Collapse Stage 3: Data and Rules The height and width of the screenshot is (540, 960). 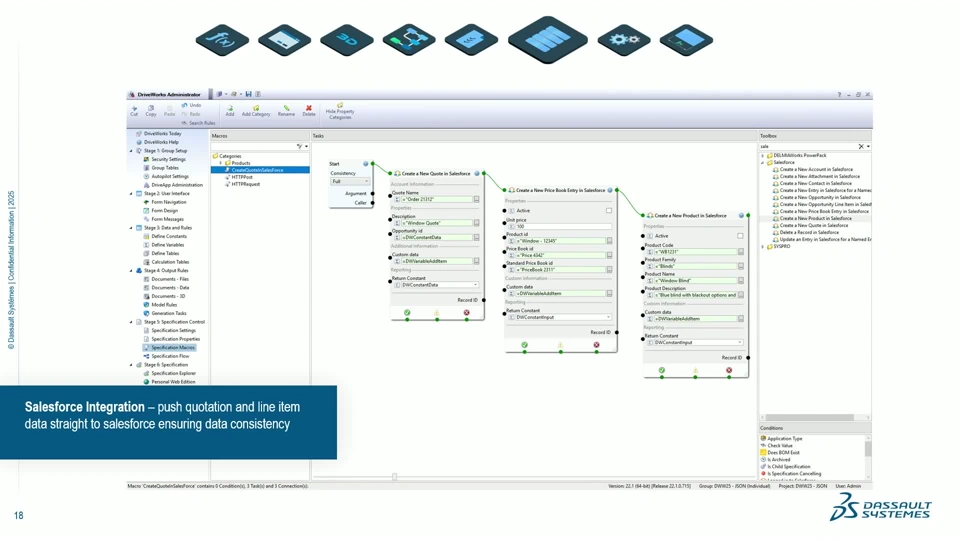130,228
